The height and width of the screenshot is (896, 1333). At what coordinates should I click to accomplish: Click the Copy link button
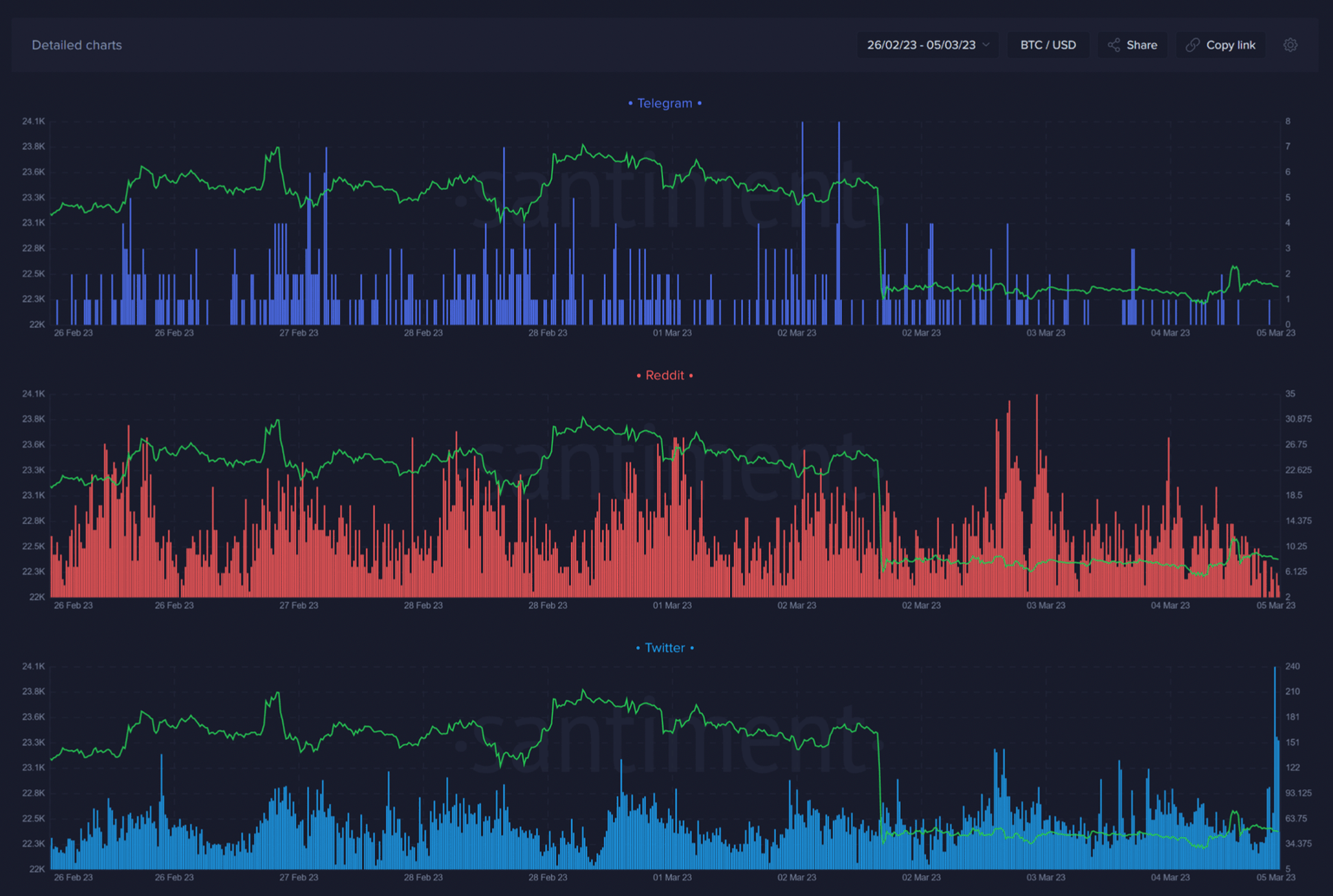(x=1221, y=44)
